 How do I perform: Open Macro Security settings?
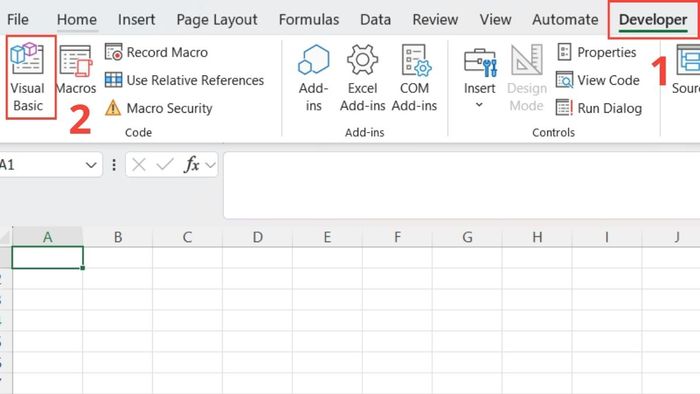158,108
